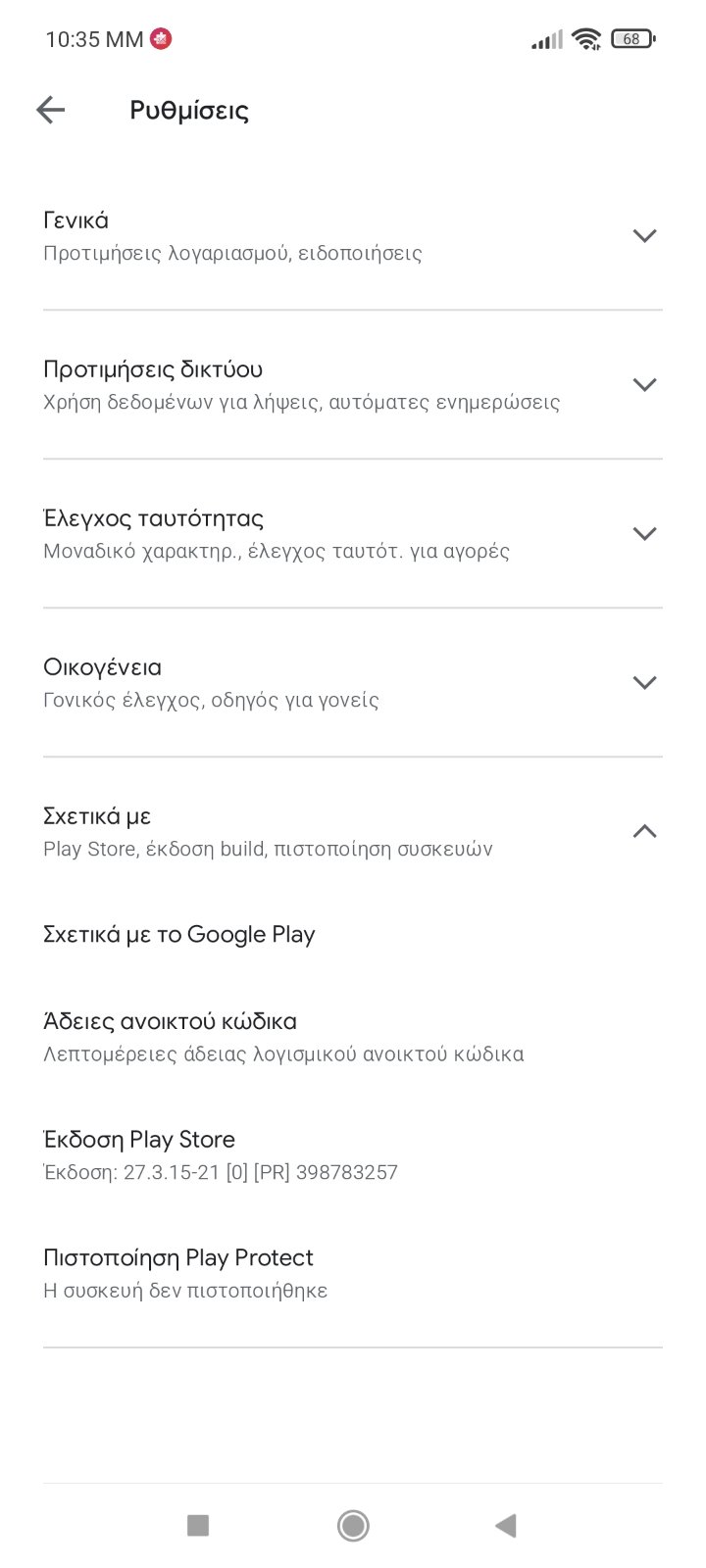
Task: Collapse the Σχετικά με section chevron
Action: coord(644,831)
